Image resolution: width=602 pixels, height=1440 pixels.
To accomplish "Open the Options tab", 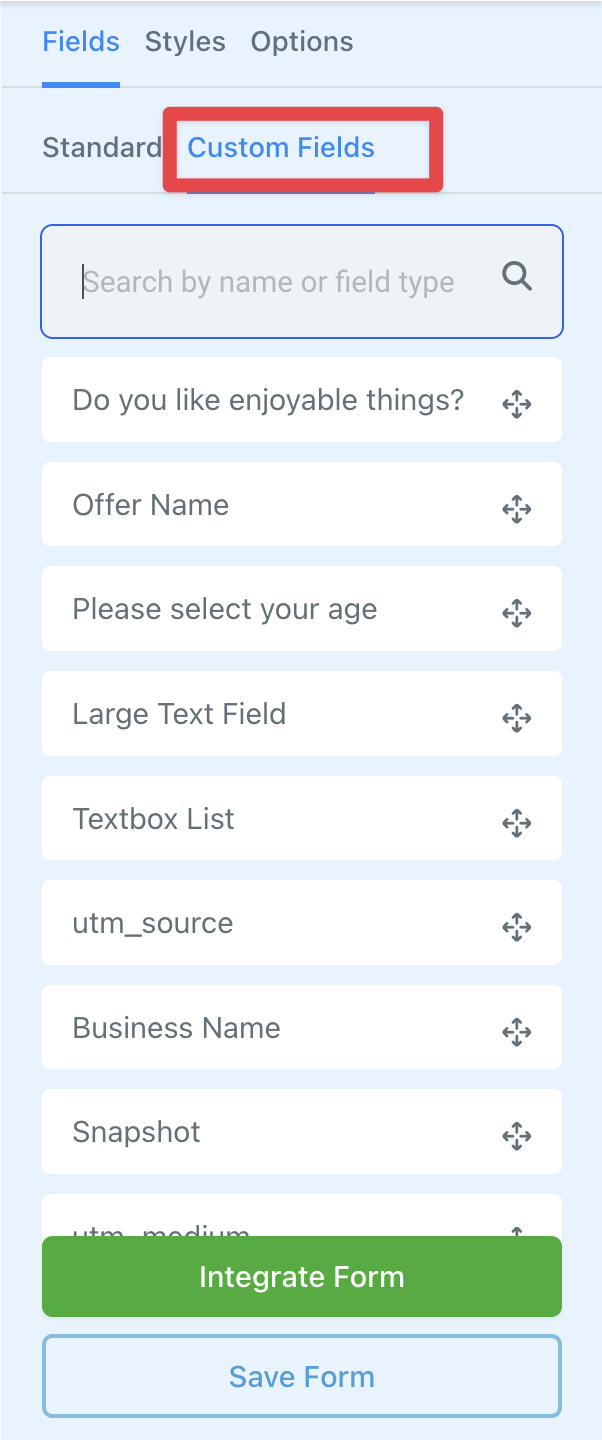I will point(302,42).
